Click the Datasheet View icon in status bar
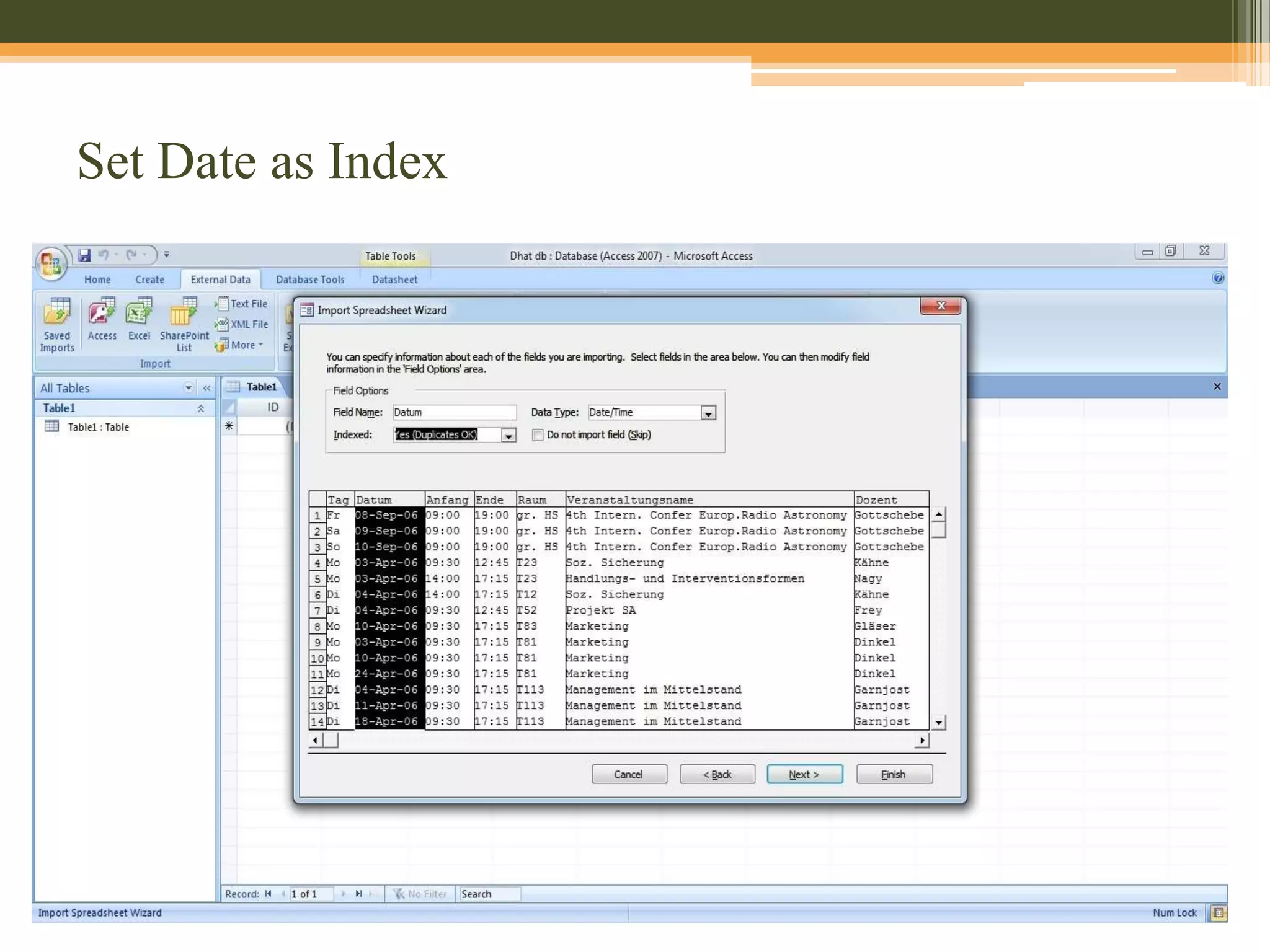1270x952 pixels. coord(1219,913)
